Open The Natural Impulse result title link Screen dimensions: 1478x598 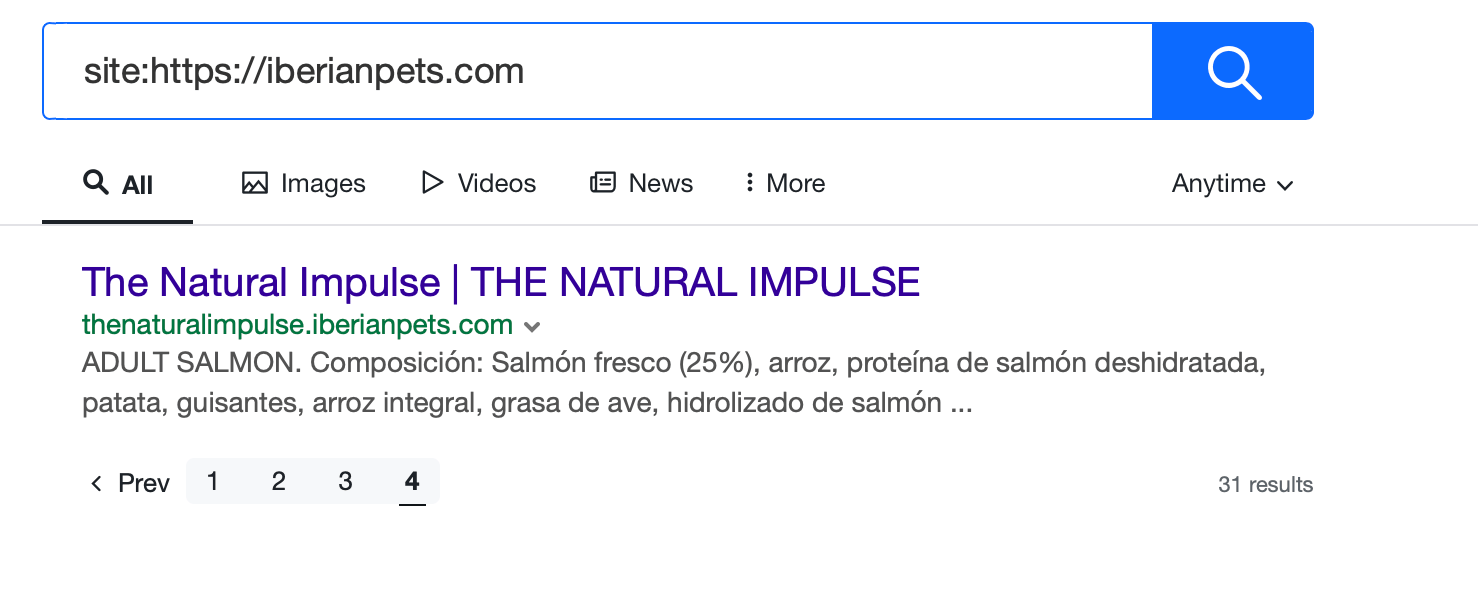pyautogui.click(x=501, y=282)
